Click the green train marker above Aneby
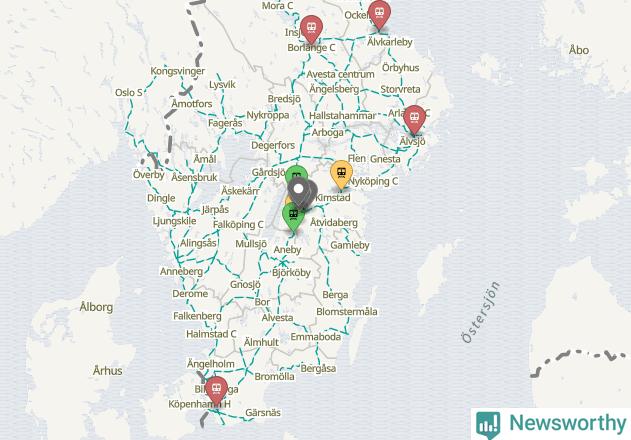The width and height of the screenshot is (631, 440). point(293,217)
